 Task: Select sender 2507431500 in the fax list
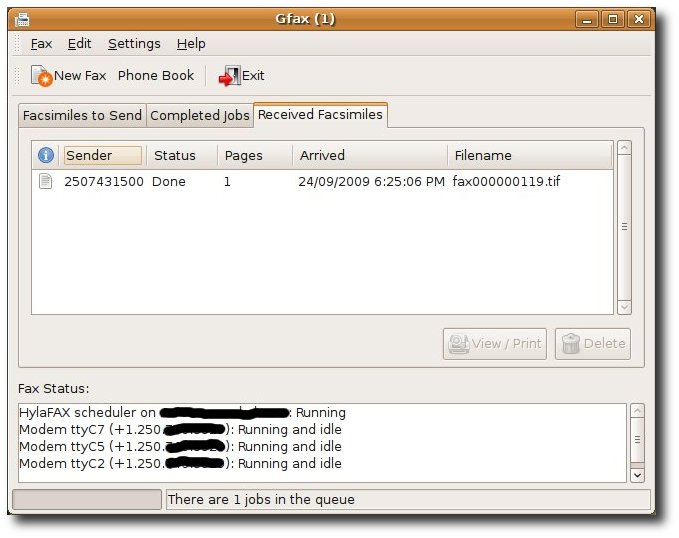click(x=104, y=181)
